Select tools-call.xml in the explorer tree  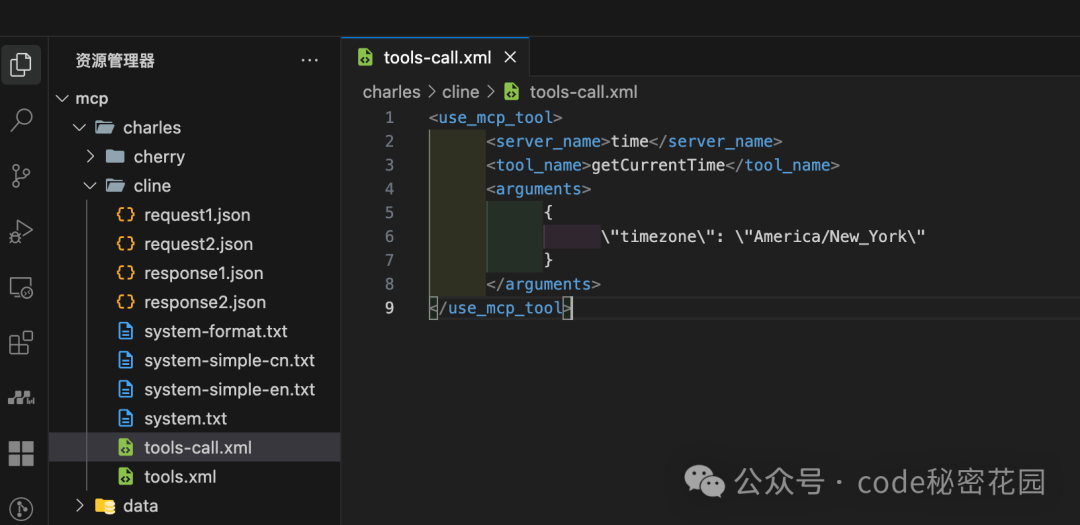196,448
